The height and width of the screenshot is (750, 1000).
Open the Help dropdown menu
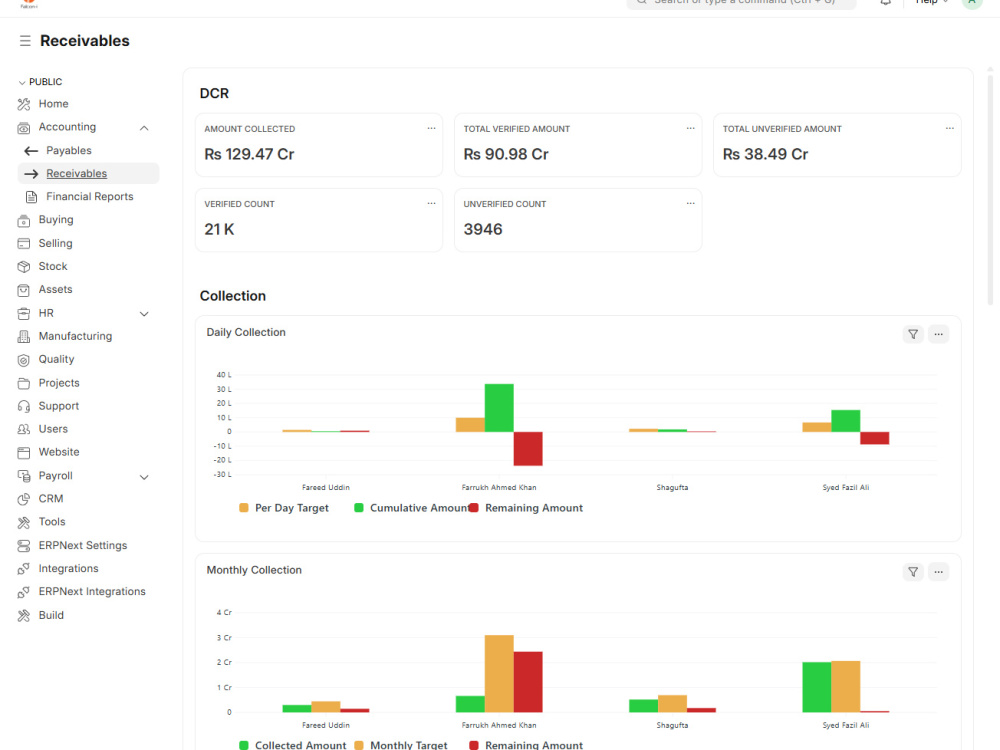932,3
